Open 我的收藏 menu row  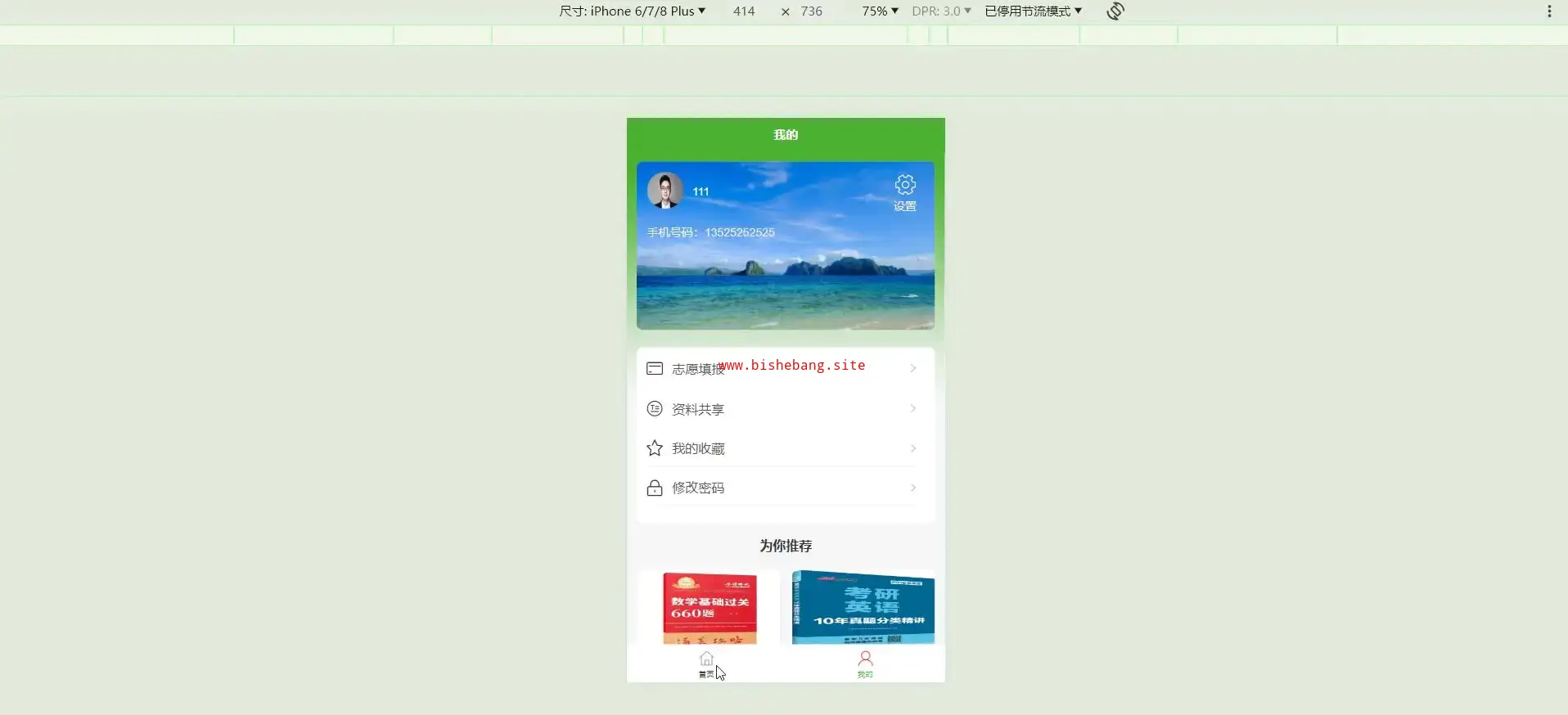(x=785, y=448)
